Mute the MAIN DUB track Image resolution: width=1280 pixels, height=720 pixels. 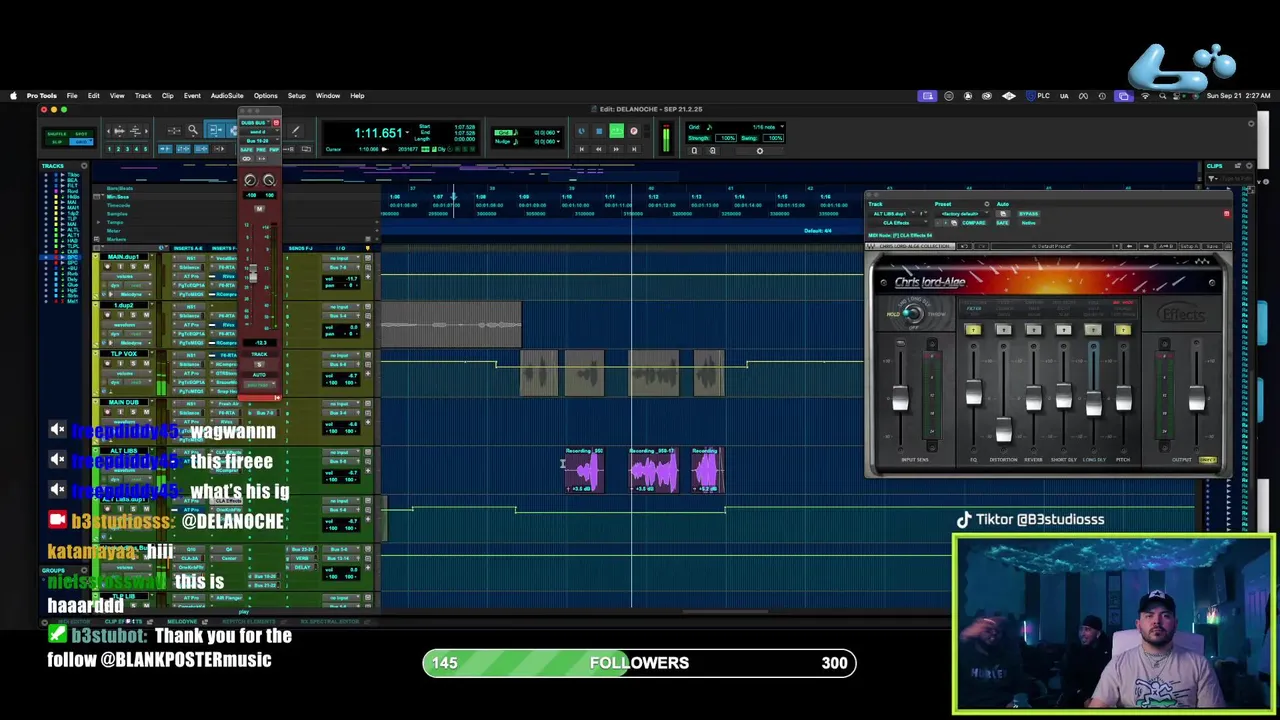point(146,412)
